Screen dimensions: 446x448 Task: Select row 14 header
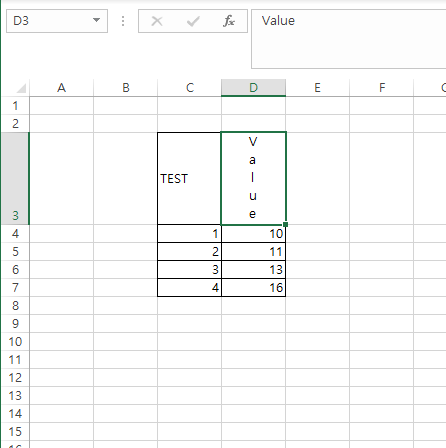[x=15, y=414]
